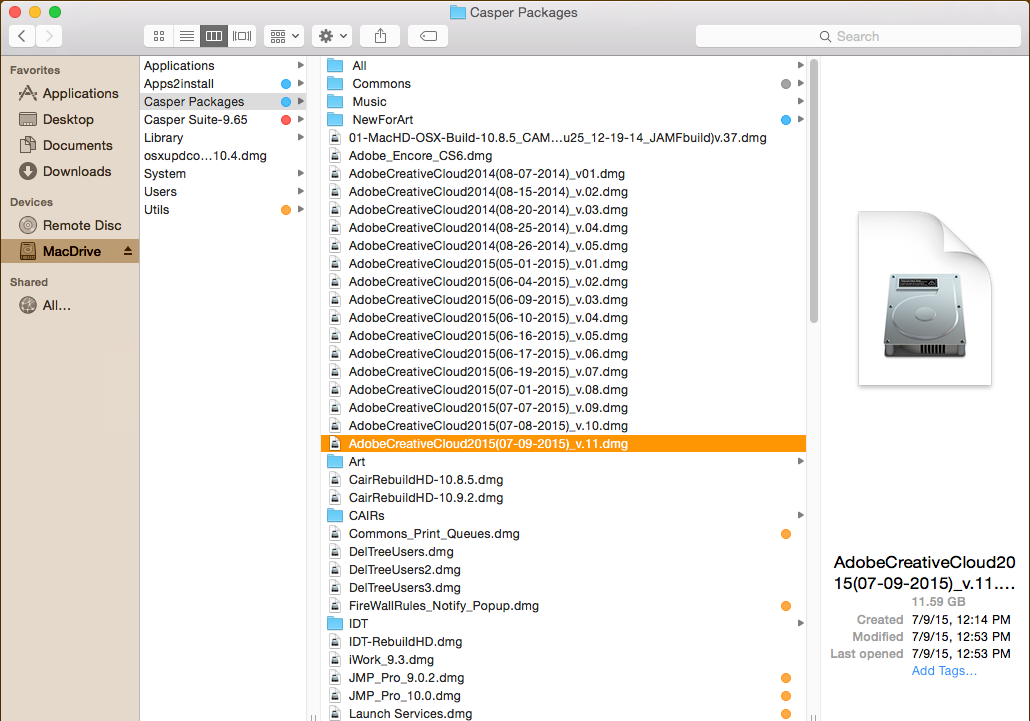This screenshot has width=1030, height=721.
Task: Click the disk image preview thumbnail
Action: pos(925,299)
